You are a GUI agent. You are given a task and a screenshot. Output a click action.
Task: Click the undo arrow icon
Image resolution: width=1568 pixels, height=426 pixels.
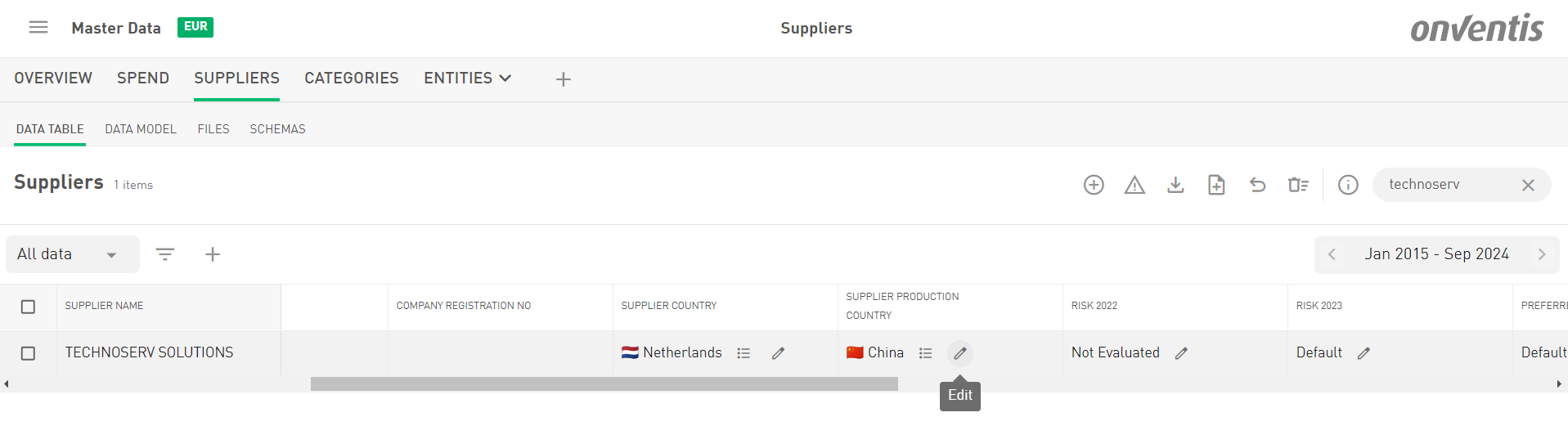point(1257,185)
